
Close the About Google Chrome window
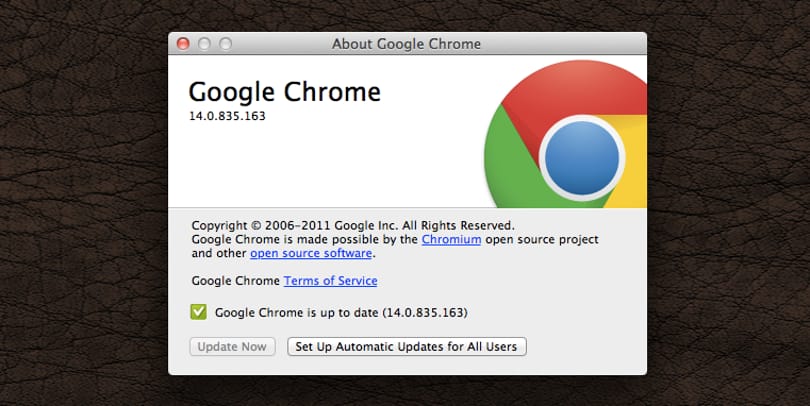click(183, 44)
